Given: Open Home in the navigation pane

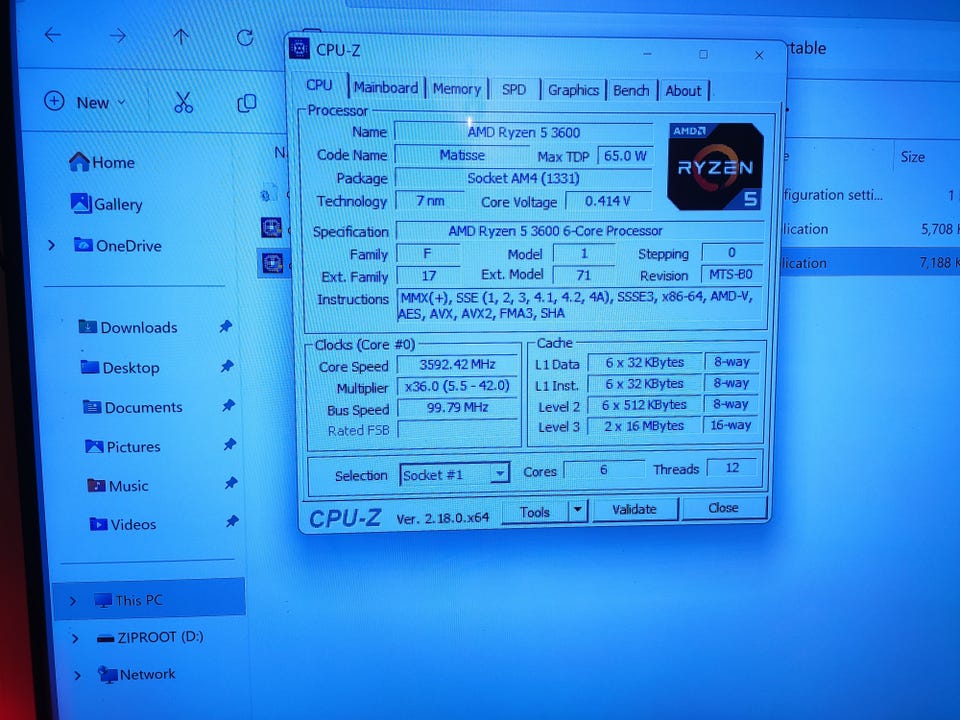Looking at the screenshot, I should pyautogui.click(x=102, y=162).
